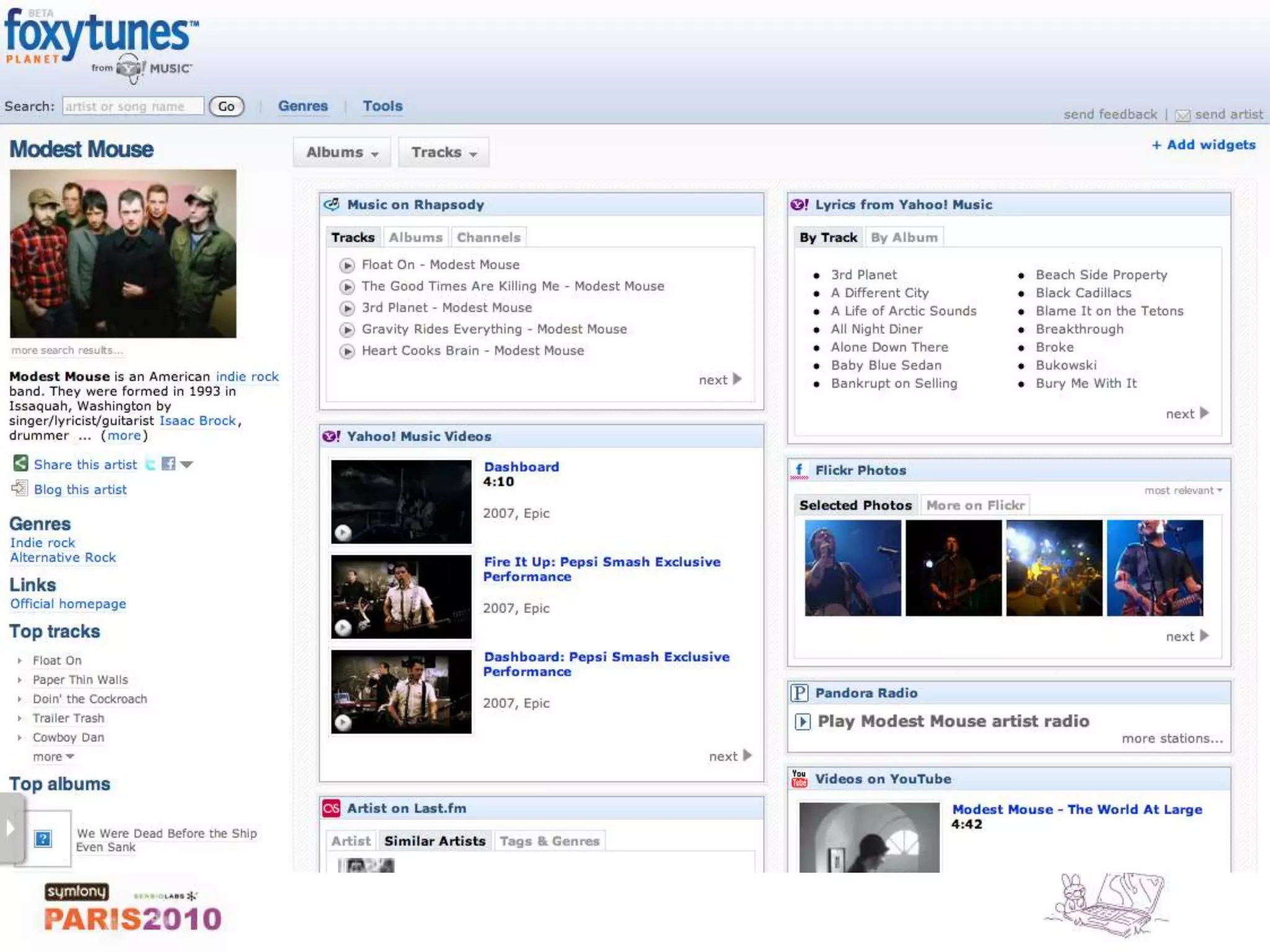
Task: Click the green Share this artist icon
Action: (x=20, y=463)
